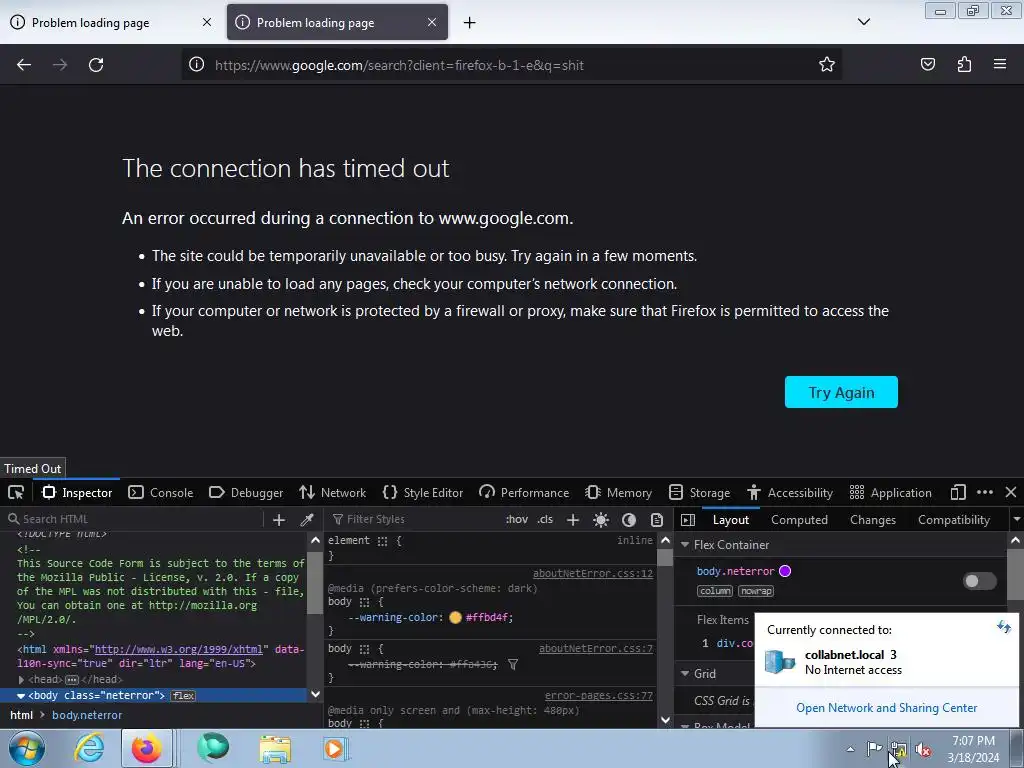1024x768 pixels.
Task: Click the Try Again button
Action: click(x=841, y=392)
